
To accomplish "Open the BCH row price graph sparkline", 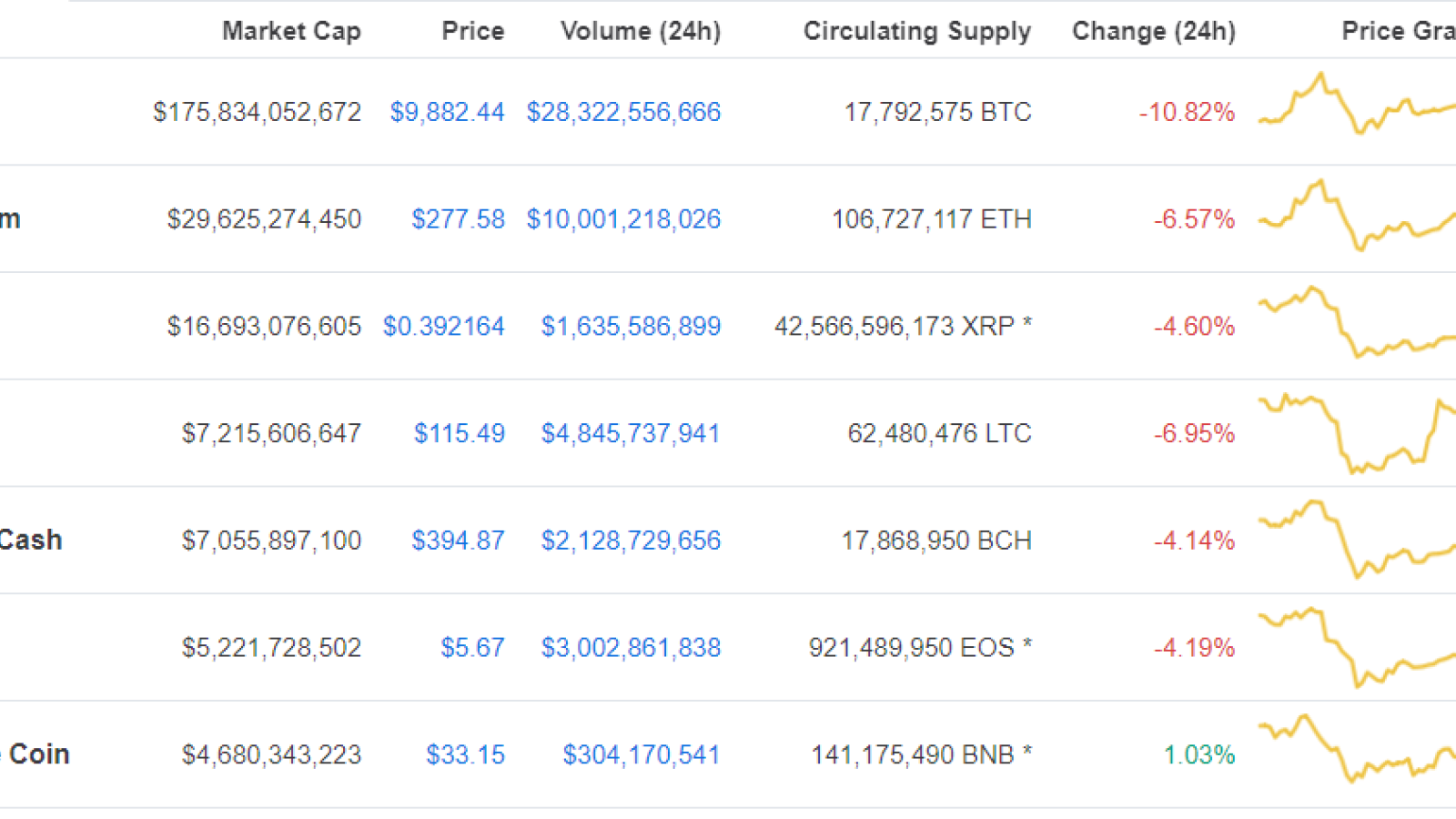I will tap(1357, 539).
